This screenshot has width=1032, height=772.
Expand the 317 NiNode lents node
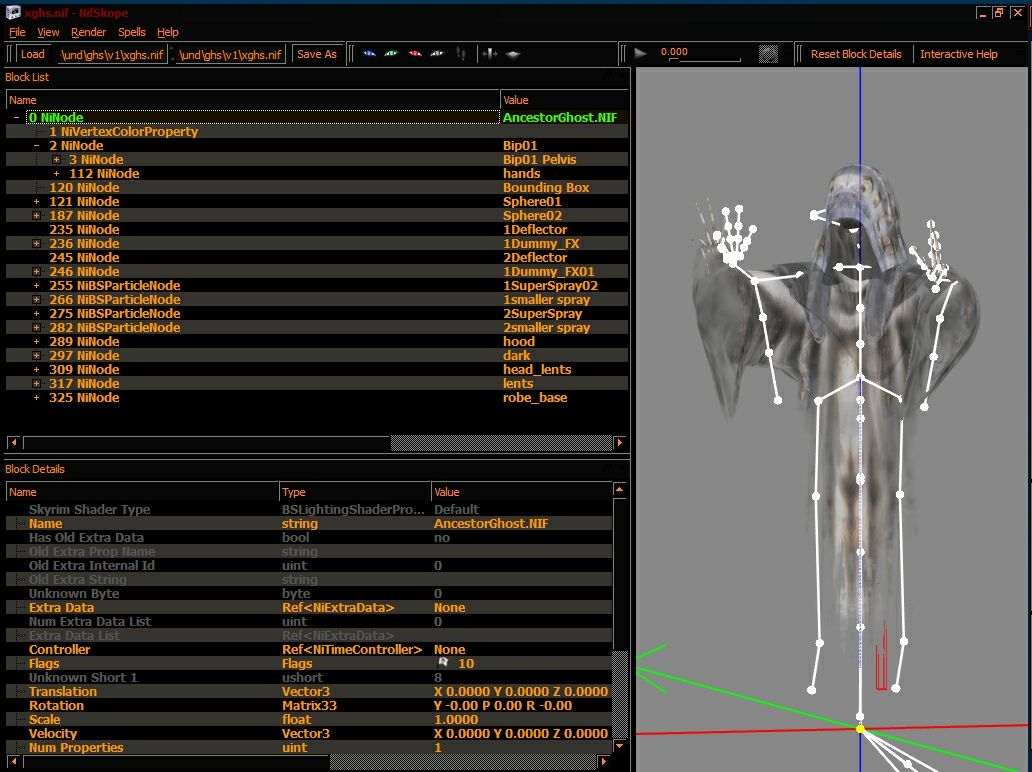click(x=36, y=383)
